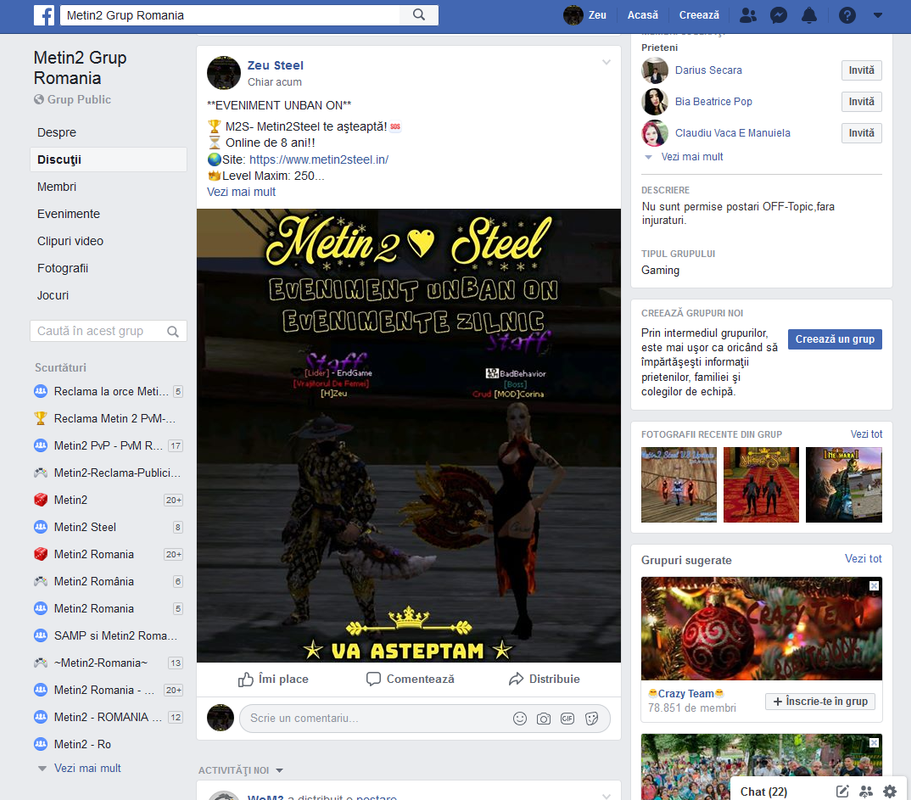Open first recent group photo thumbnail
This screenshot has width=911, height=800.
(679, 485)
